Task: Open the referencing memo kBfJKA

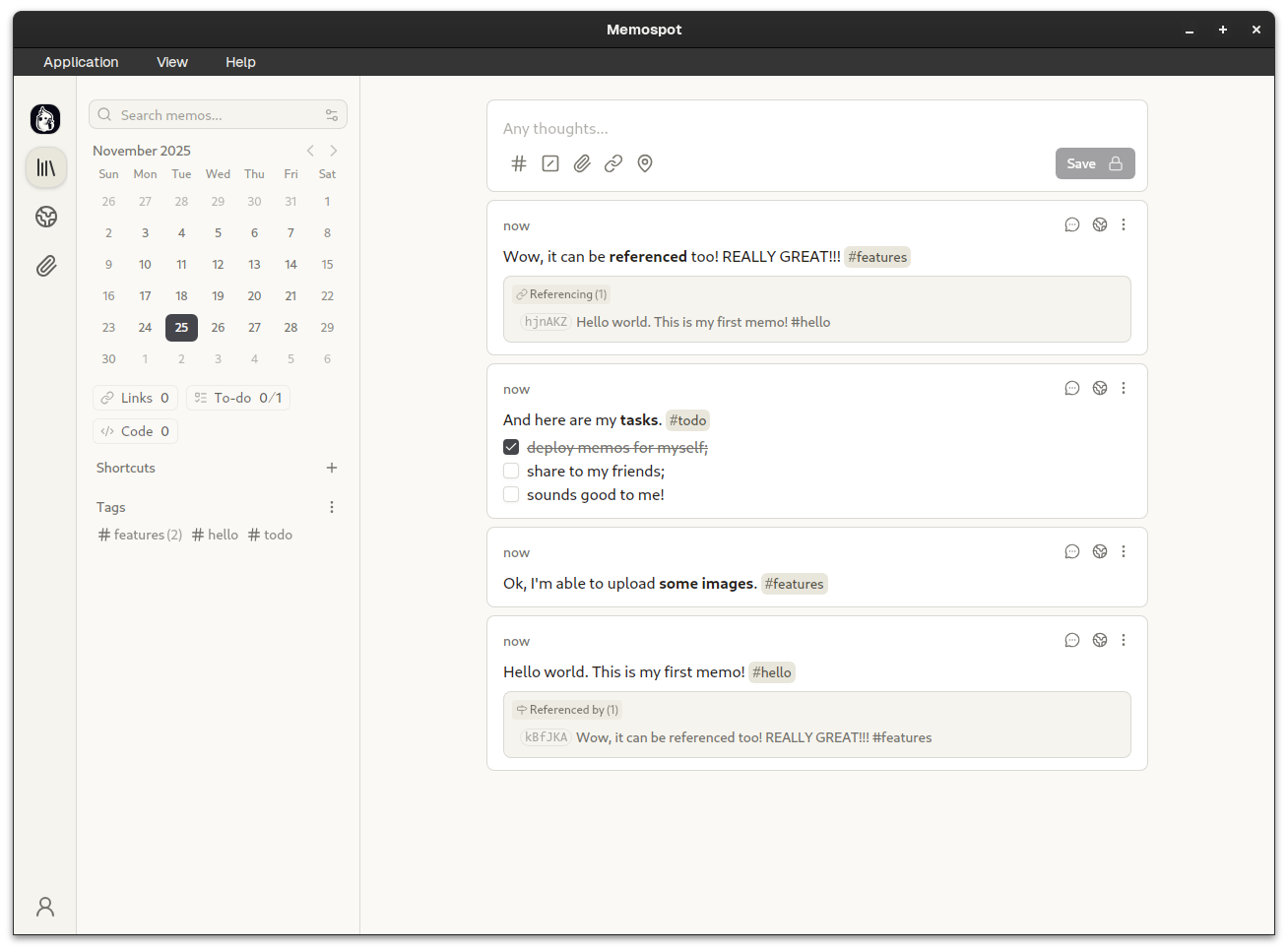Action: click(726, 737)
